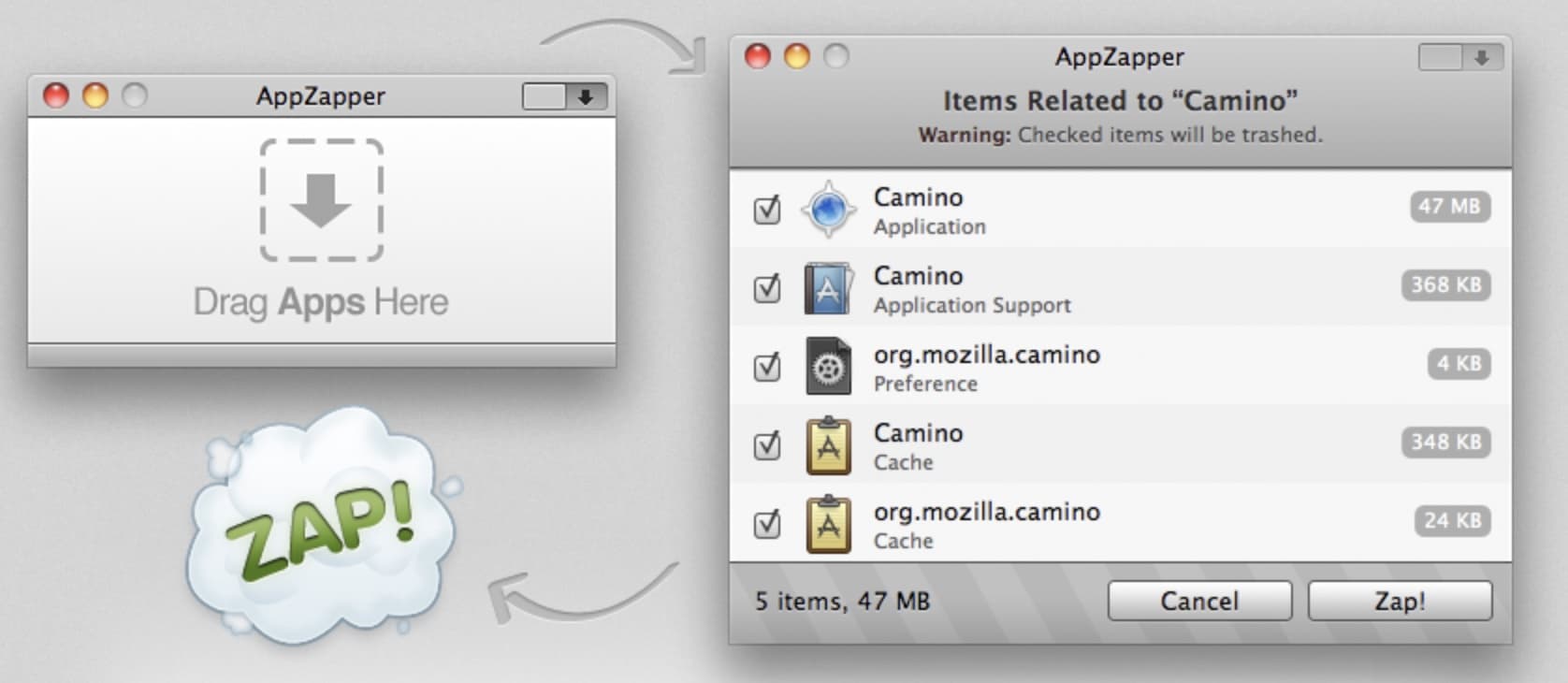Uncheck the Camino Application checkbox
This screenshot has width=1568, height=683.
coord(766,211)
